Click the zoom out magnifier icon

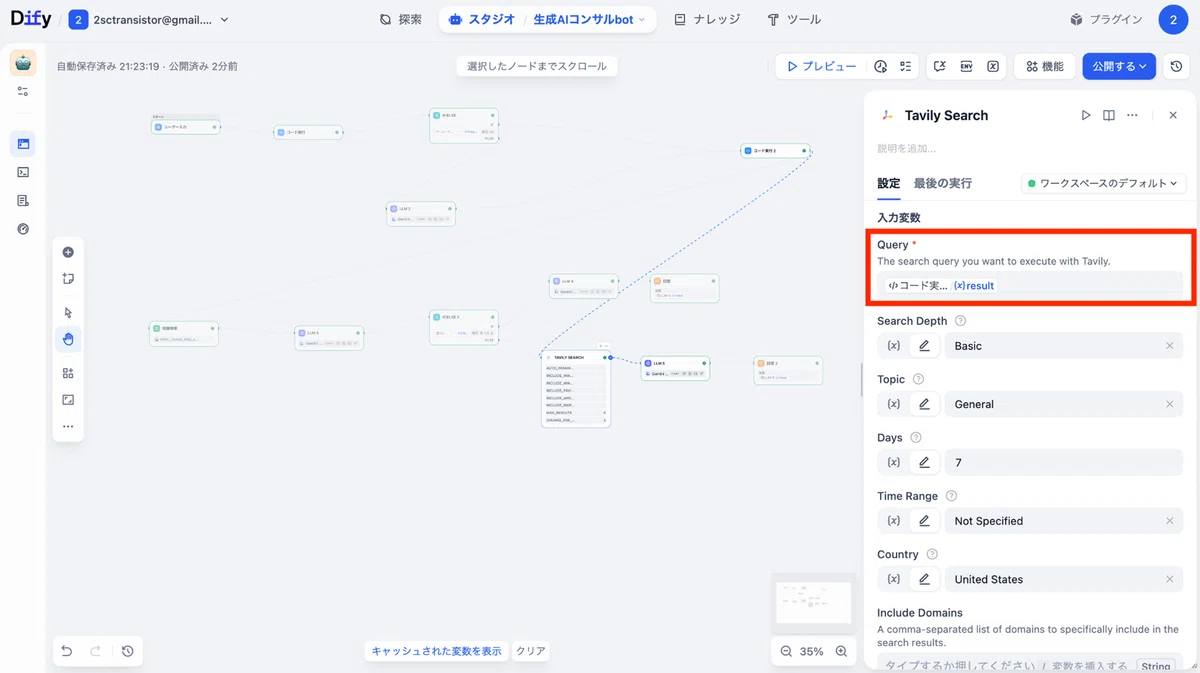click(787, 651)
